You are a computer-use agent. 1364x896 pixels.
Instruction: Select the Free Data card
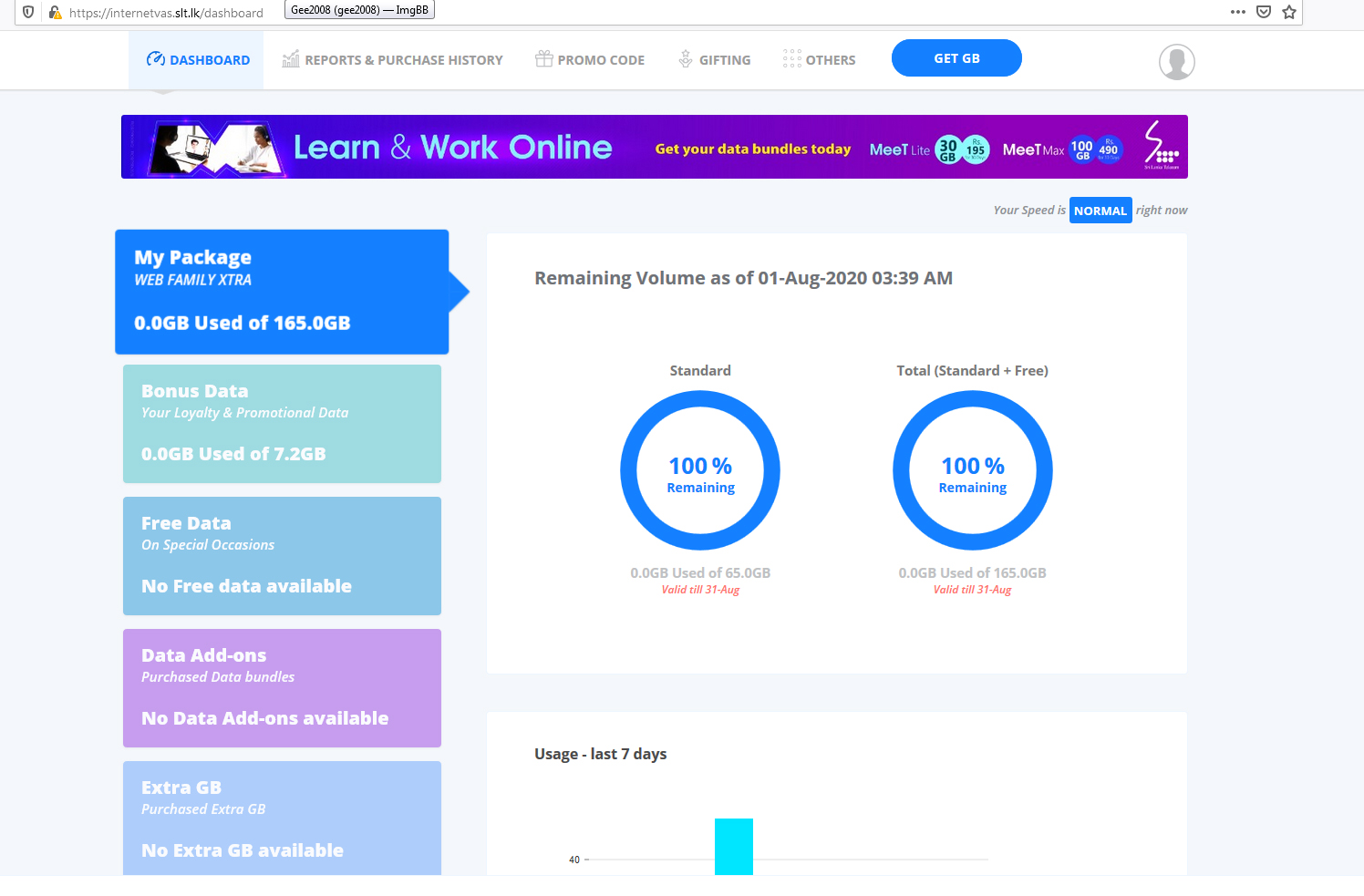pyautogui.click(x=282, y=556)
